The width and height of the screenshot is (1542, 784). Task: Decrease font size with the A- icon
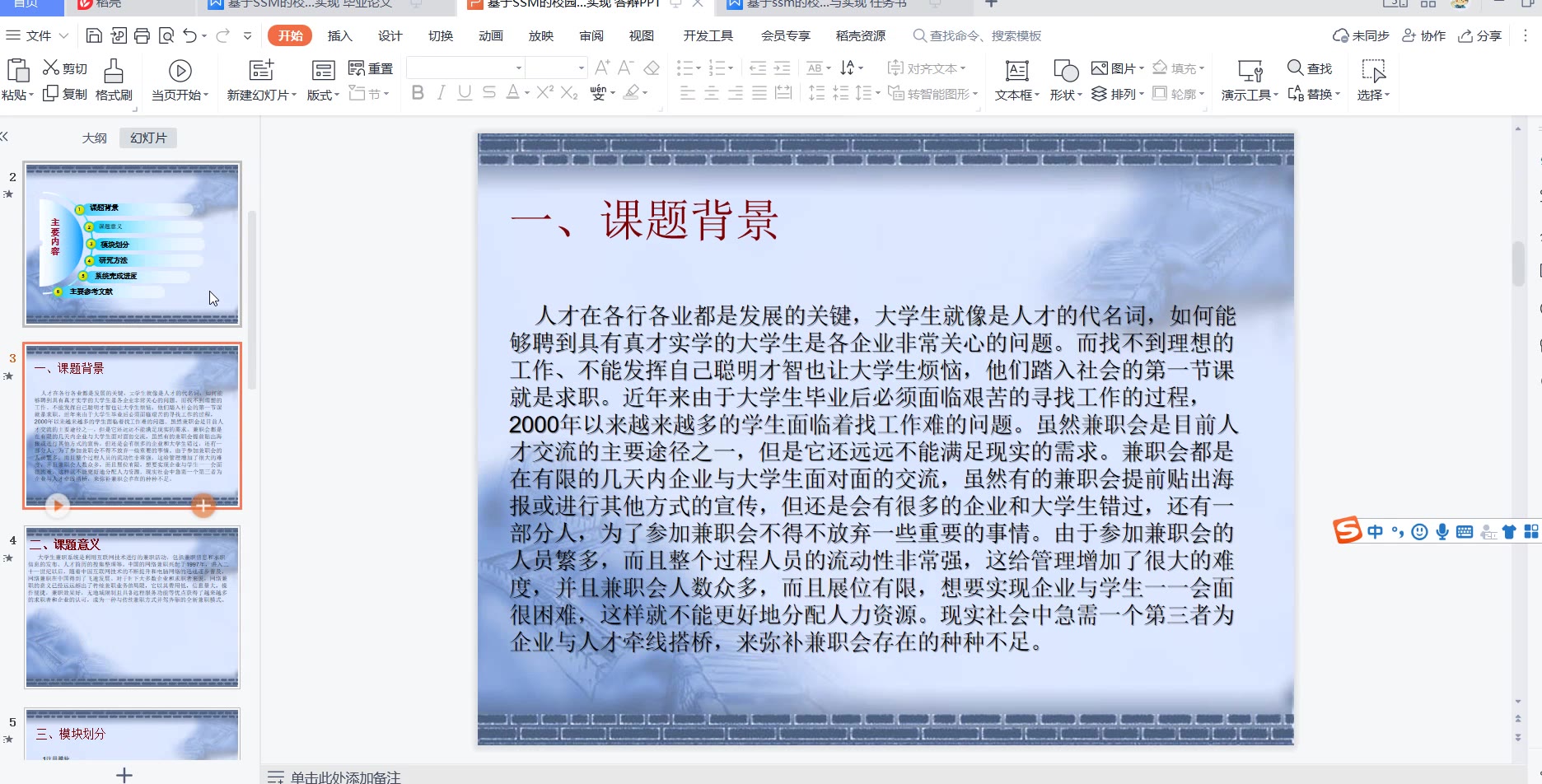[x=626, y=68]
